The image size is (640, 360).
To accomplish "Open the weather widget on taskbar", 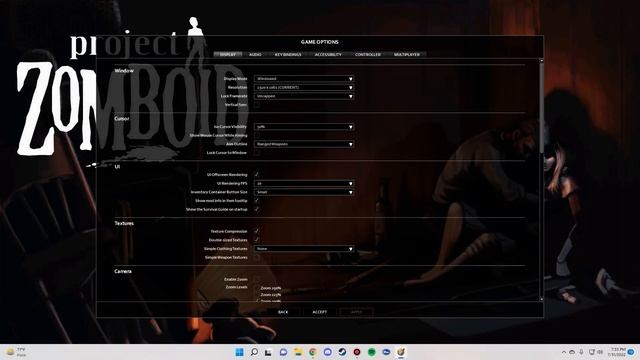I will 16,352.
